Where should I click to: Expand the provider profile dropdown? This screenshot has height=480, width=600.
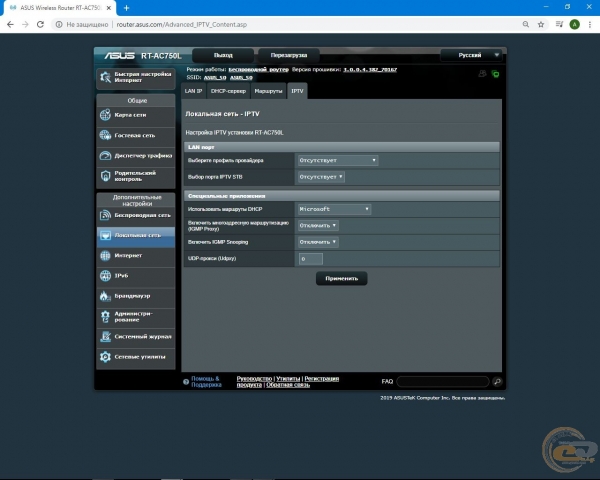tap(337, 160)
